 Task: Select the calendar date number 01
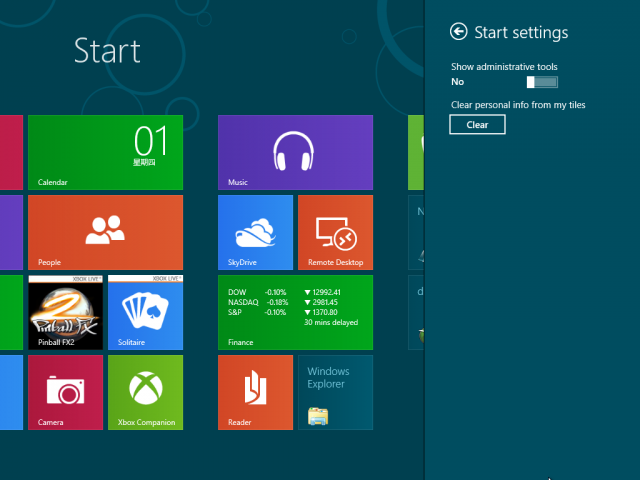click(x=151, y=140)
